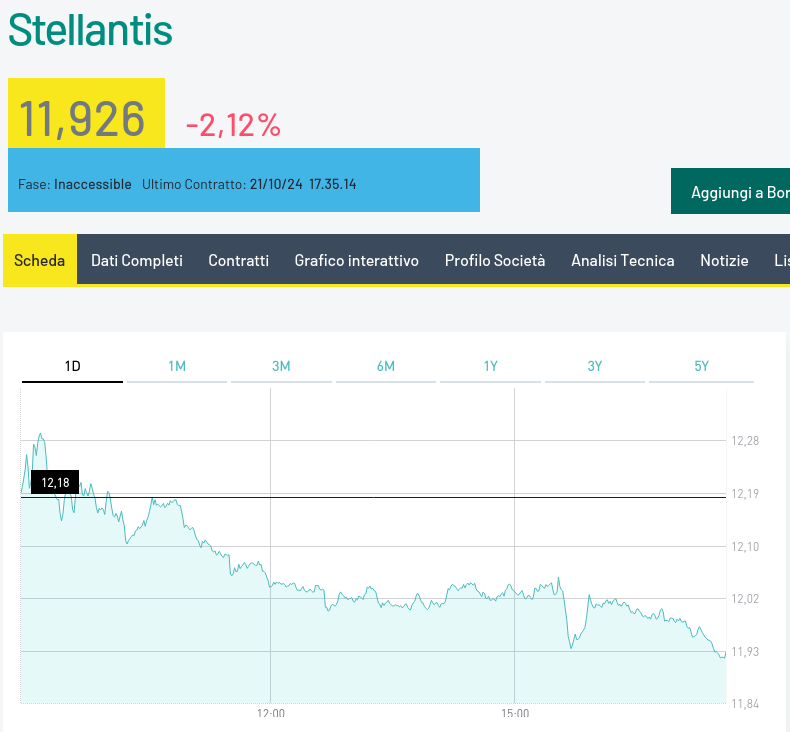Open Grafico interattivo tab
The image size is (790, 732).
click(356, 260)
